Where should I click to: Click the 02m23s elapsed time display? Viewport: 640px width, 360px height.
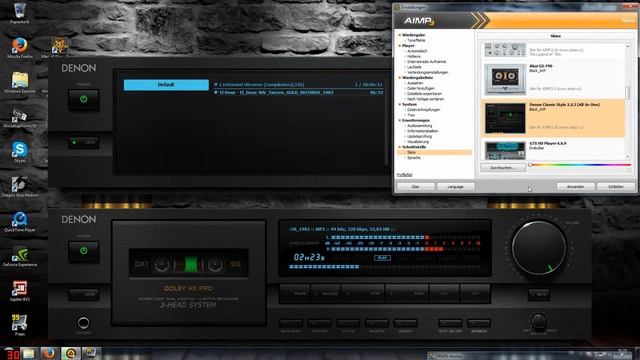[309, 258]
